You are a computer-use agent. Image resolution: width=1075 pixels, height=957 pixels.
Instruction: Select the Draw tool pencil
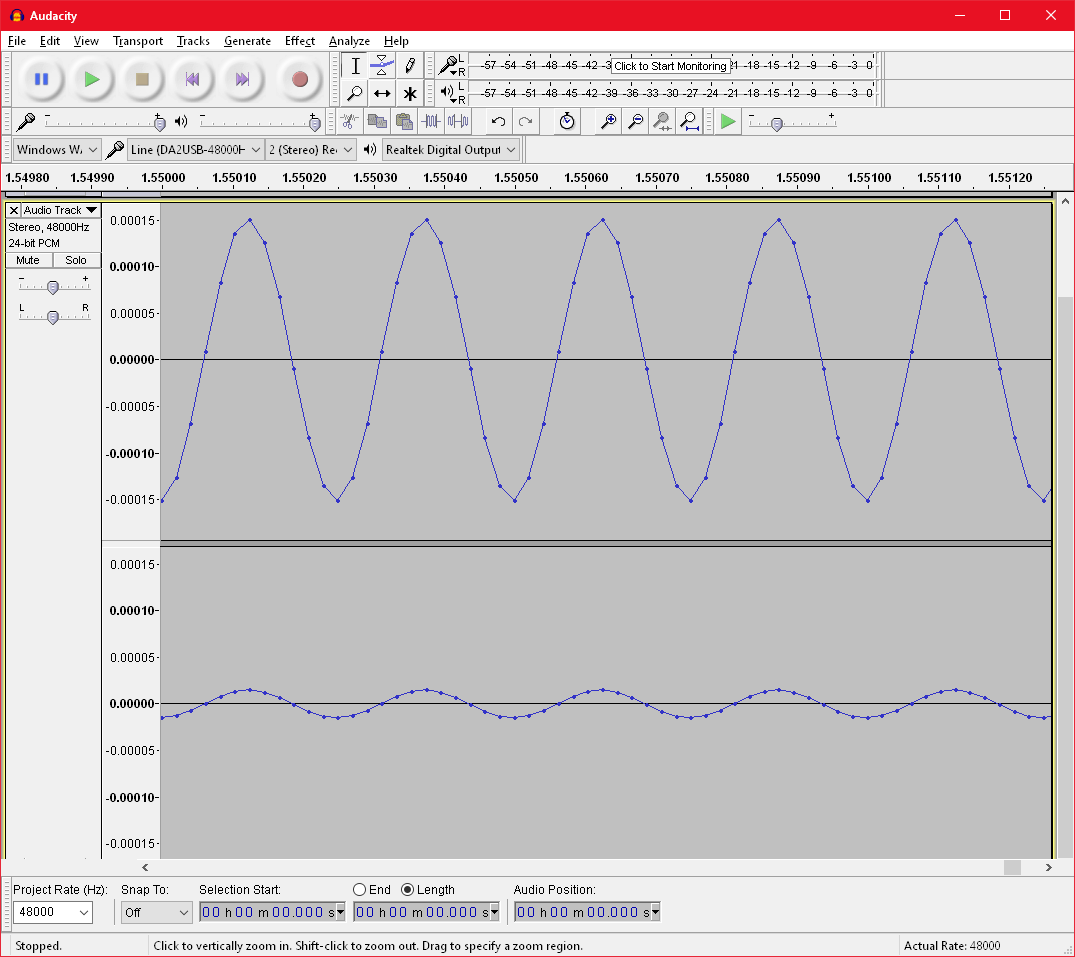tap(410, 66)
